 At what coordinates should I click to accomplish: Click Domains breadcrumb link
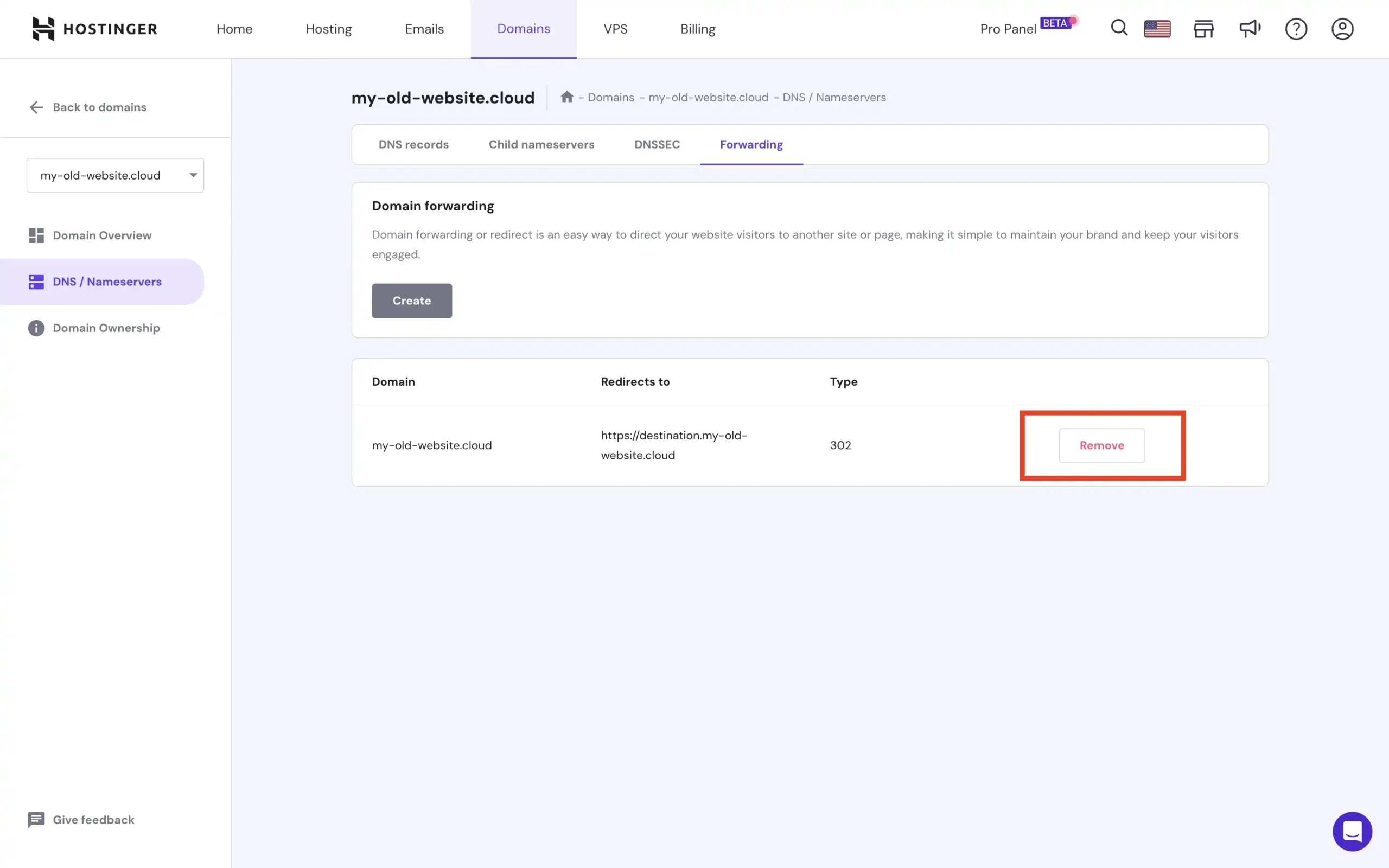(x=611, y=97)
